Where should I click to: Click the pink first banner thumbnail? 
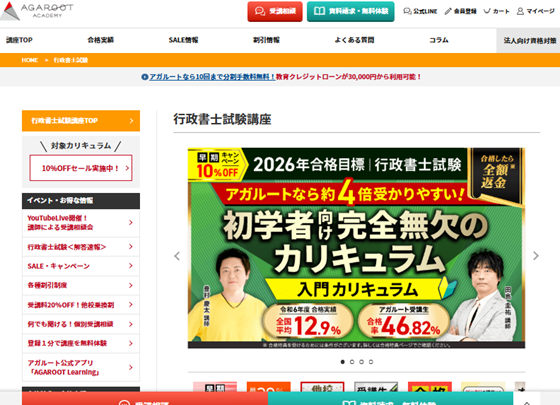(x=215, y=386)
